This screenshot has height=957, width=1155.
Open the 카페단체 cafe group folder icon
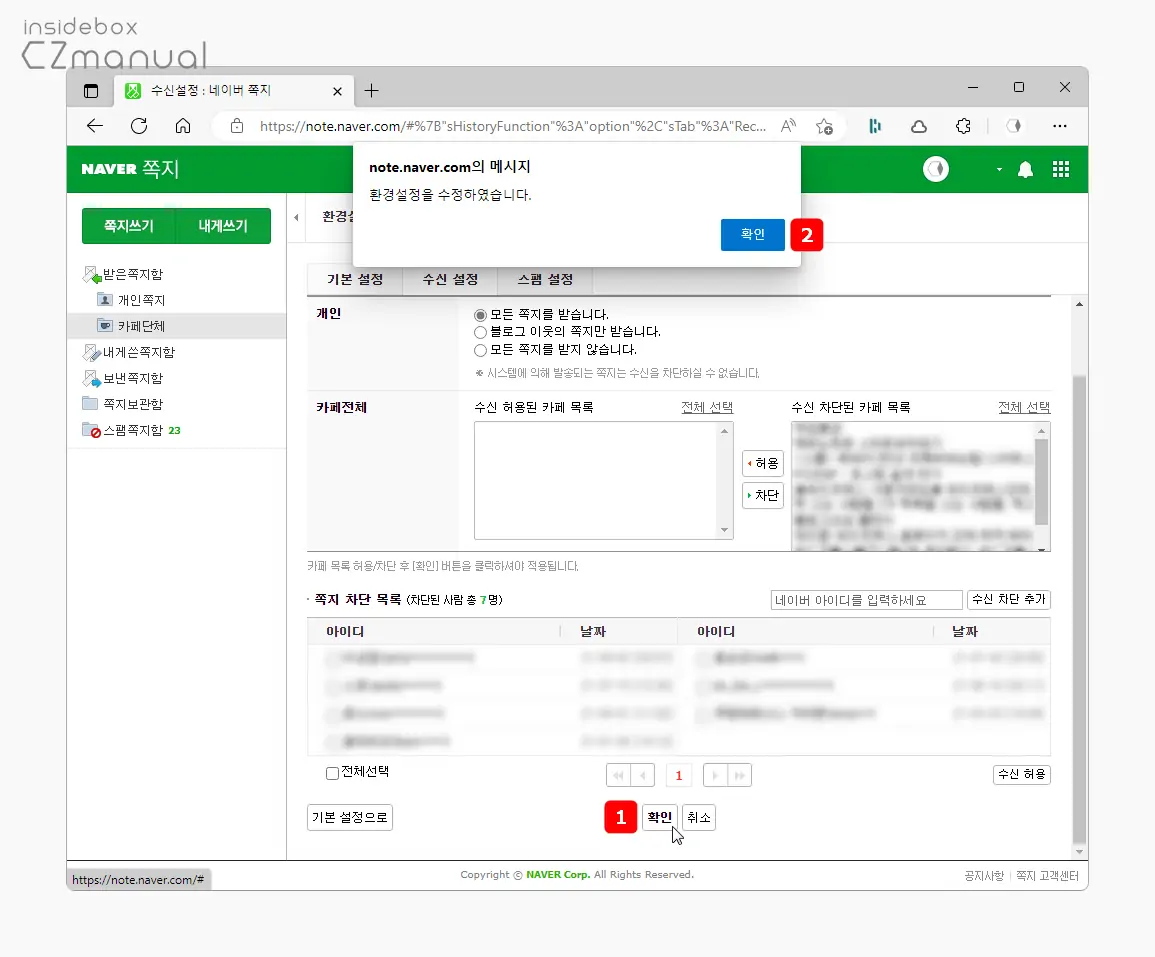(x=105, y=325)
